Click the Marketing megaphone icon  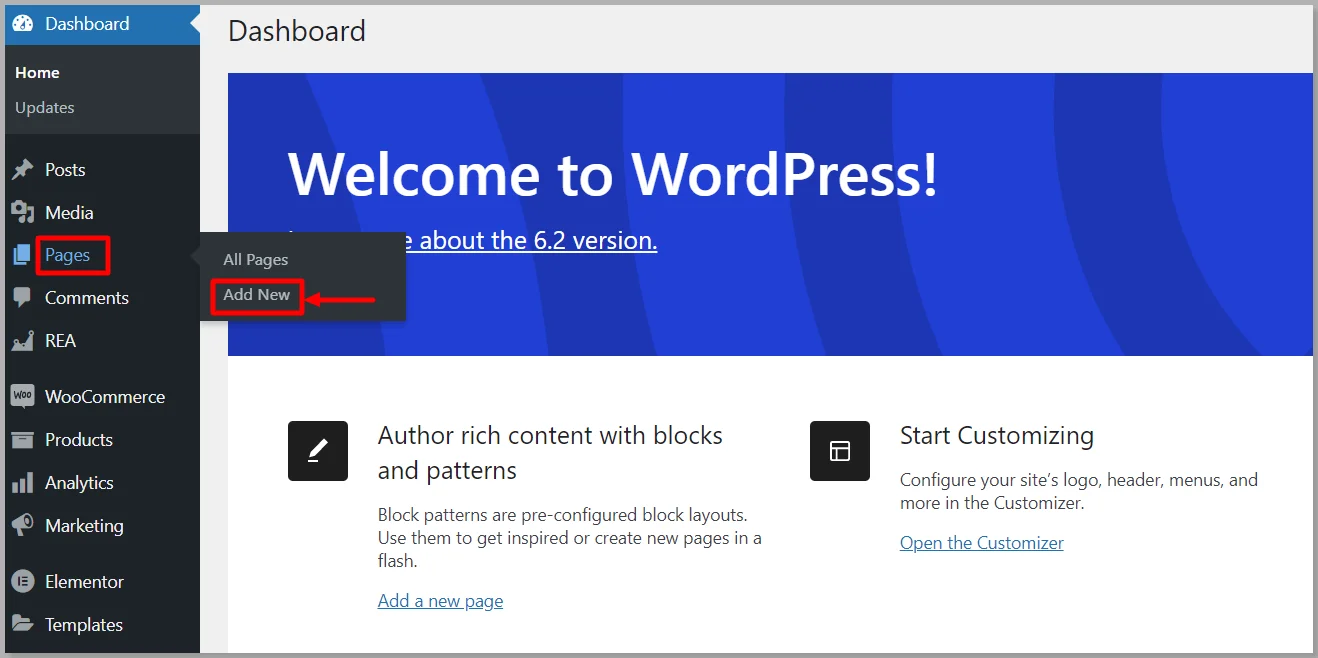tap(23, 525)
